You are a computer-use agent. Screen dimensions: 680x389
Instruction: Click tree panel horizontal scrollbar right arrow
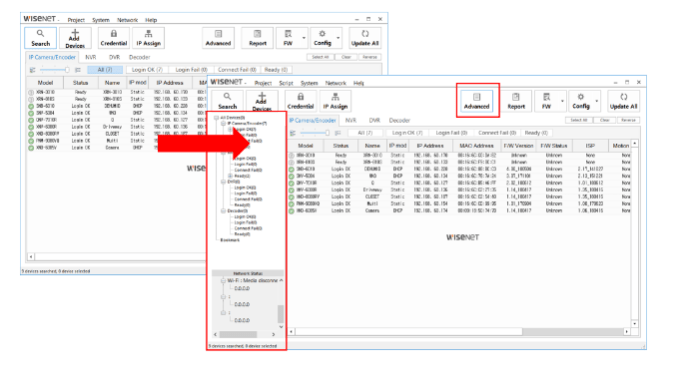pos(273,334)
